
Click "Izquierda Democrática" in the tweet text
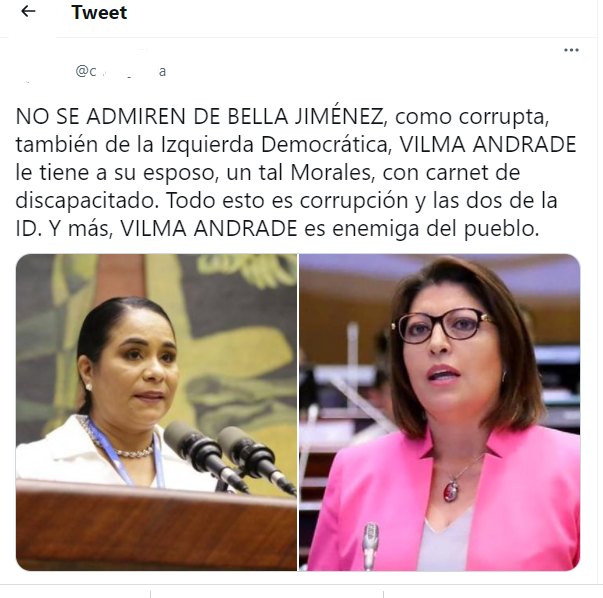(x=274, y=145)
